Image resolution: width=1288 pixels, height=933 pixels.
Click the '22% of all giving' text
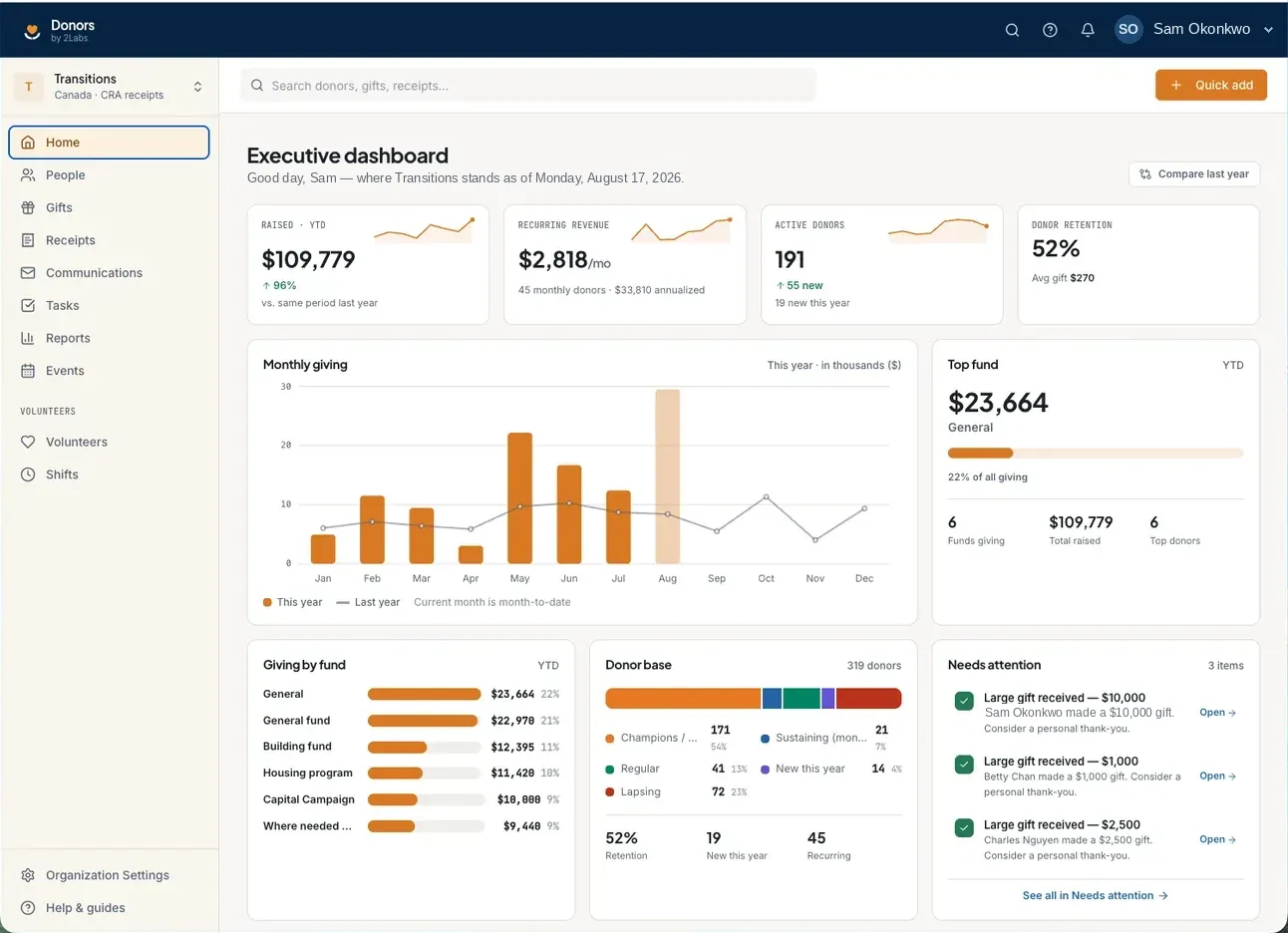[988, 477]
